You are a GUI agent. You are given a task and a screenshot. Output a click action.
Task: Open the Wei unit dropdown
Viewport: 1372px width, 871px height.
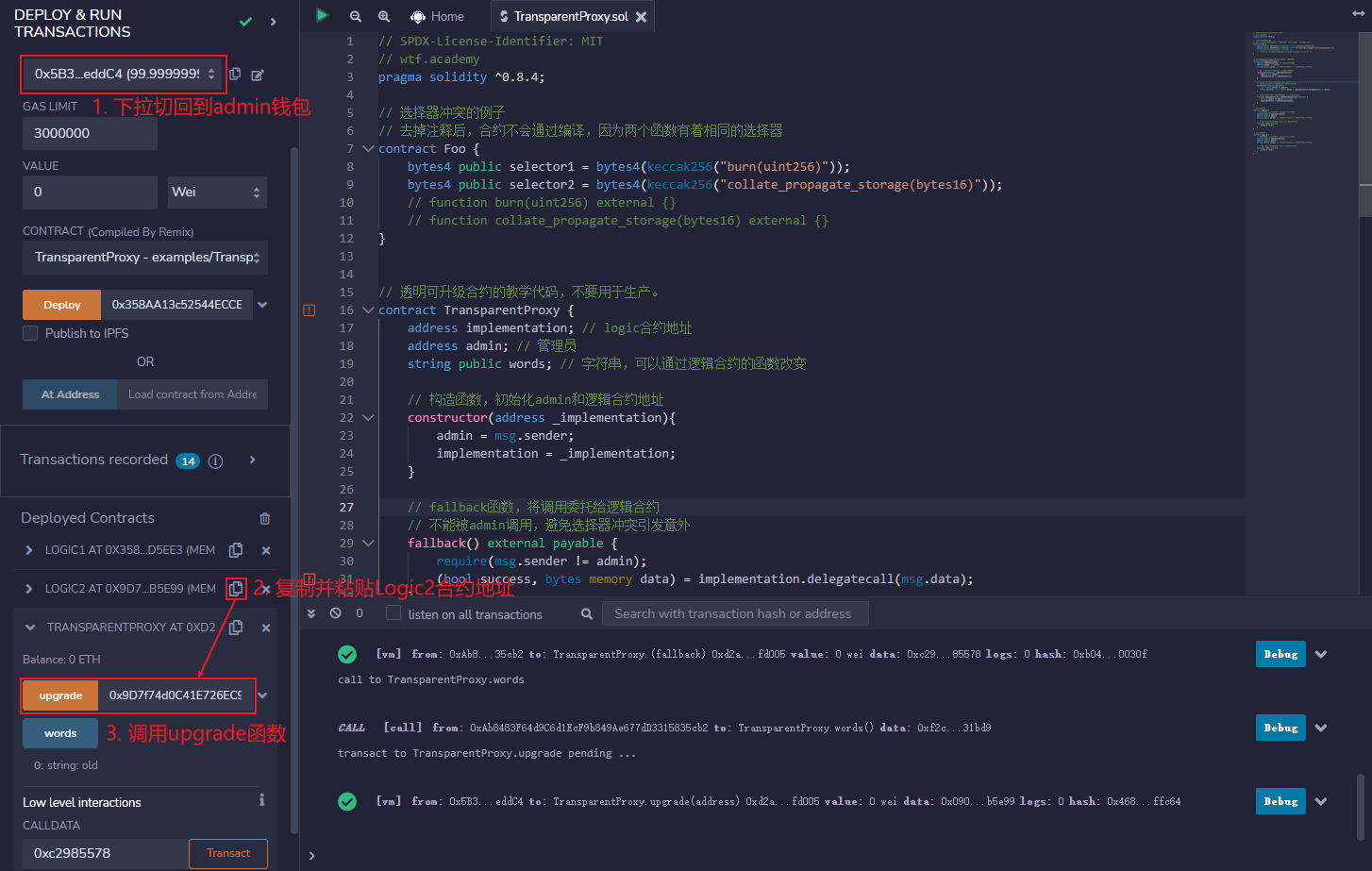click(x=218, y=192)
